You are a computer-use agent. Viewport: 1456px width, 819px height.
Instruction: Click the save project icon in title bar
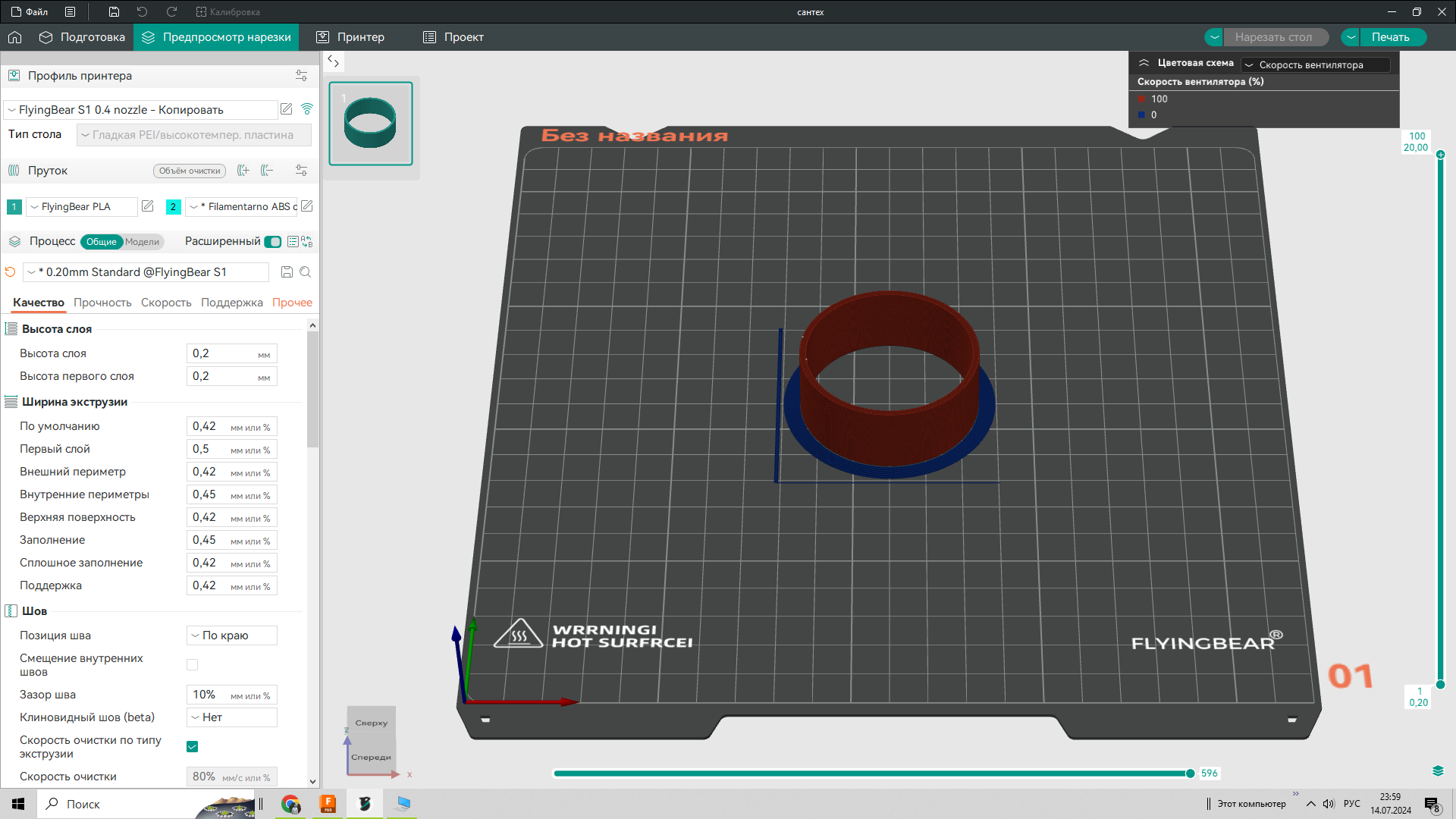(114, 12)
